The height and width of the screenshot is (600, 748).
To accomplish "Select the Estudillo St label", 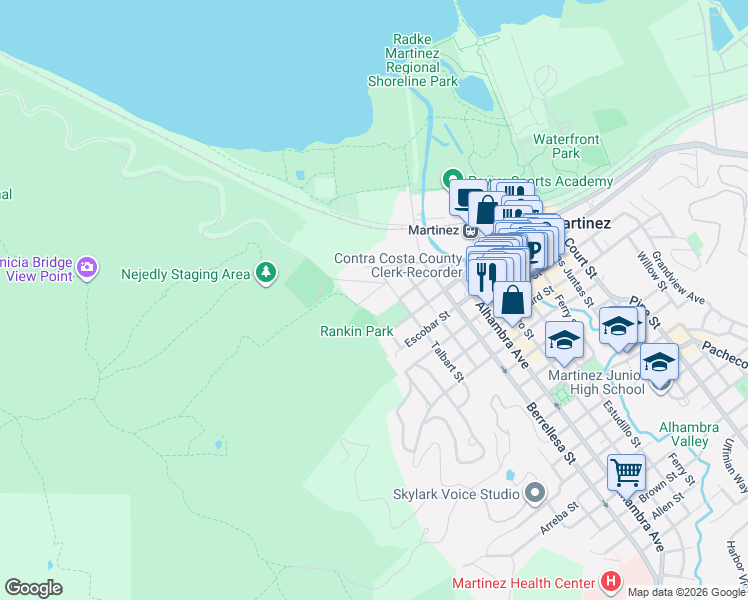I will [x=622, y=424].
